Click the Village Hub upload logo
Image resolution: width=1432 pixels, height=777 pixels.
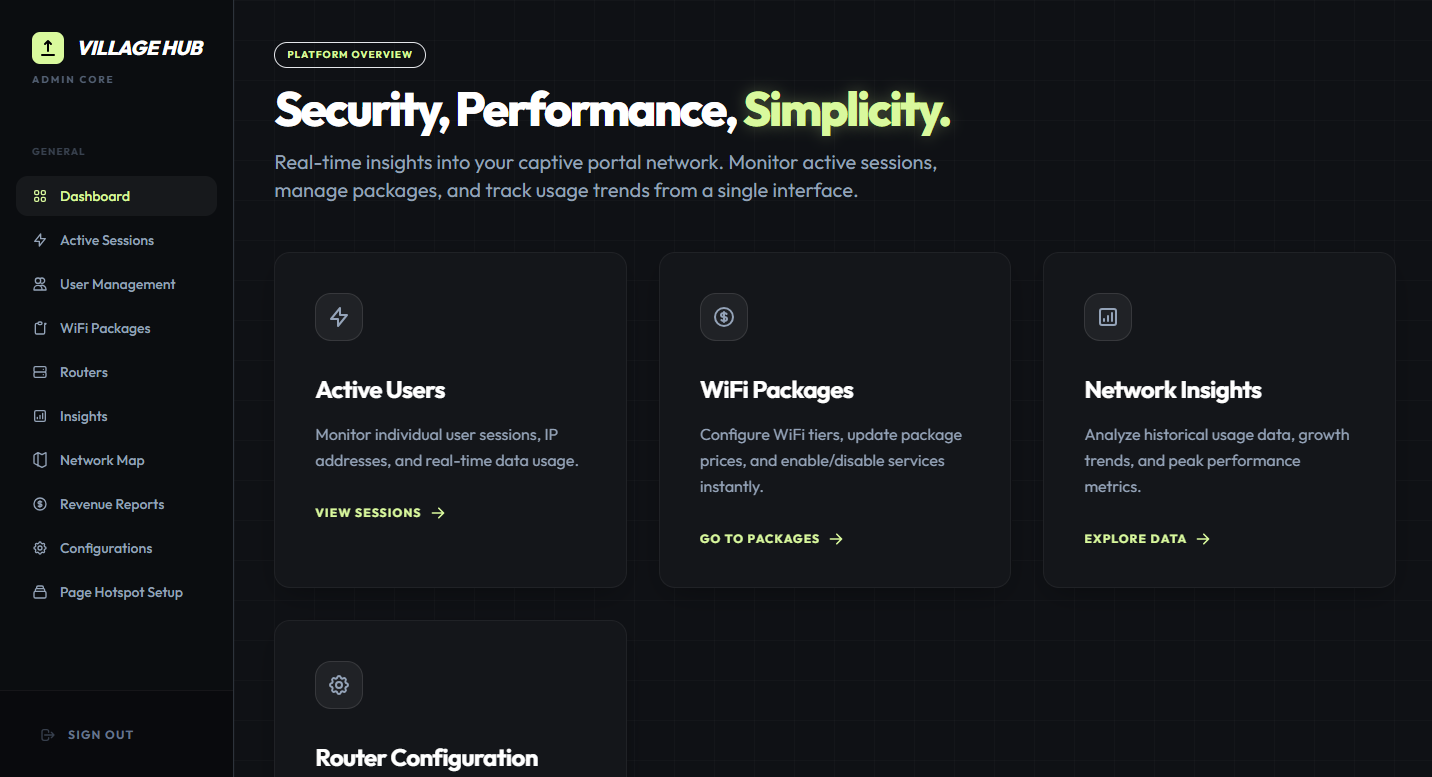[46, 47]
